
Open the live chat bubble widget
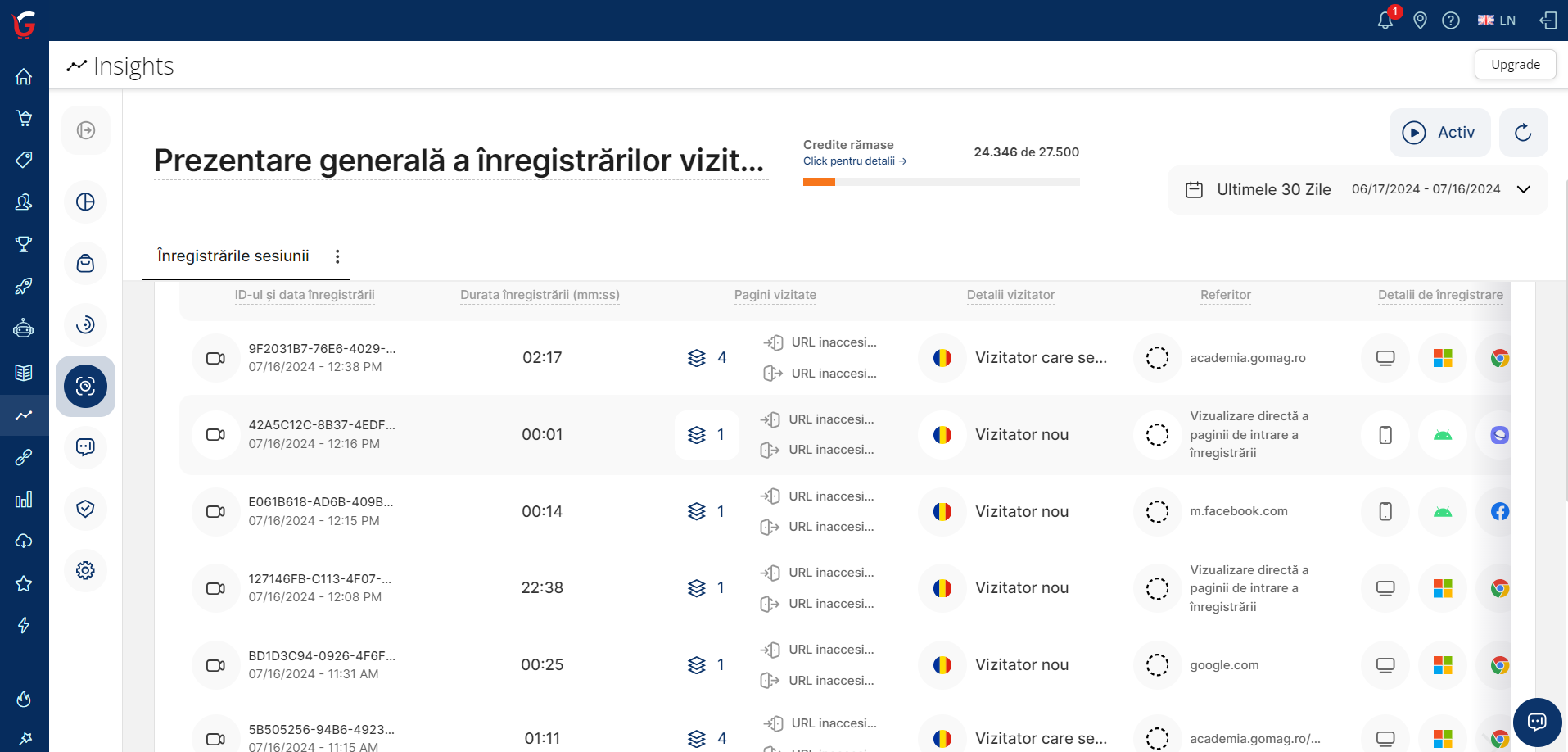(1537, 722)
